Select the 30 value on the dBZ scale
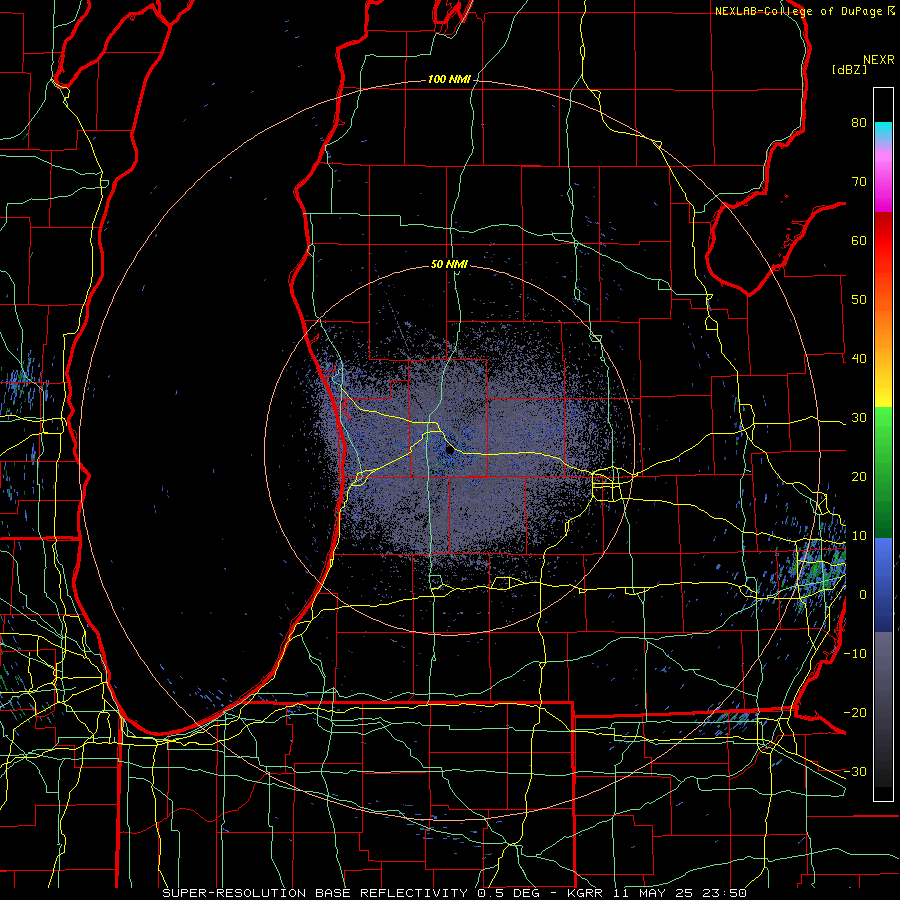This screenshot has width=900, height=900. 859,417
